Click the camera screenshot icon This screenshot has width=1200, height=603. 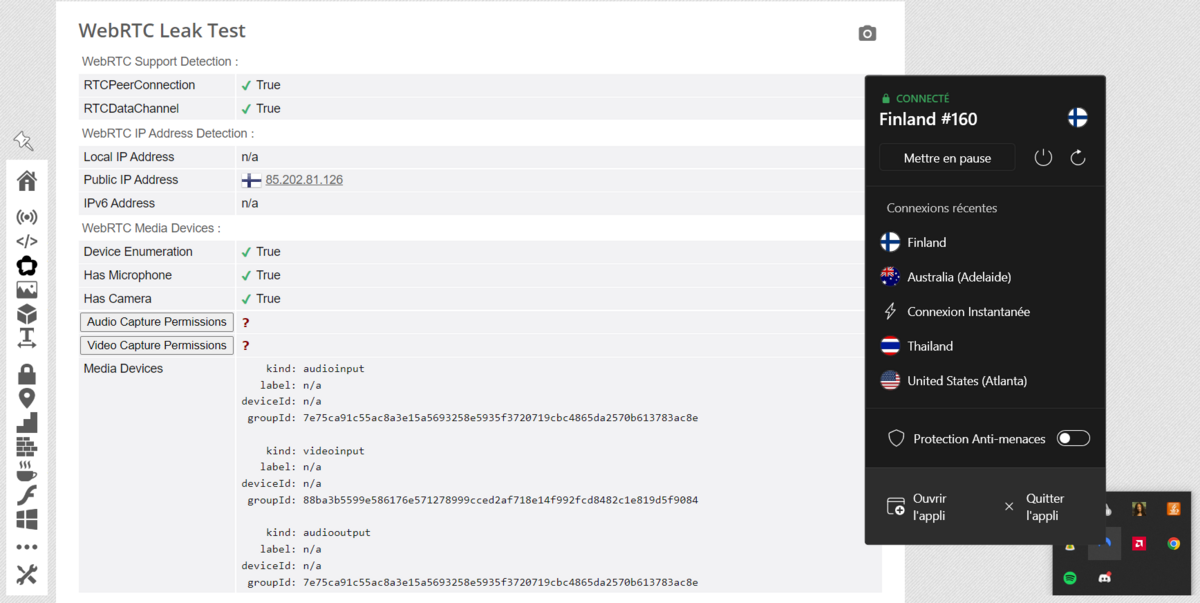click(867, 33)
